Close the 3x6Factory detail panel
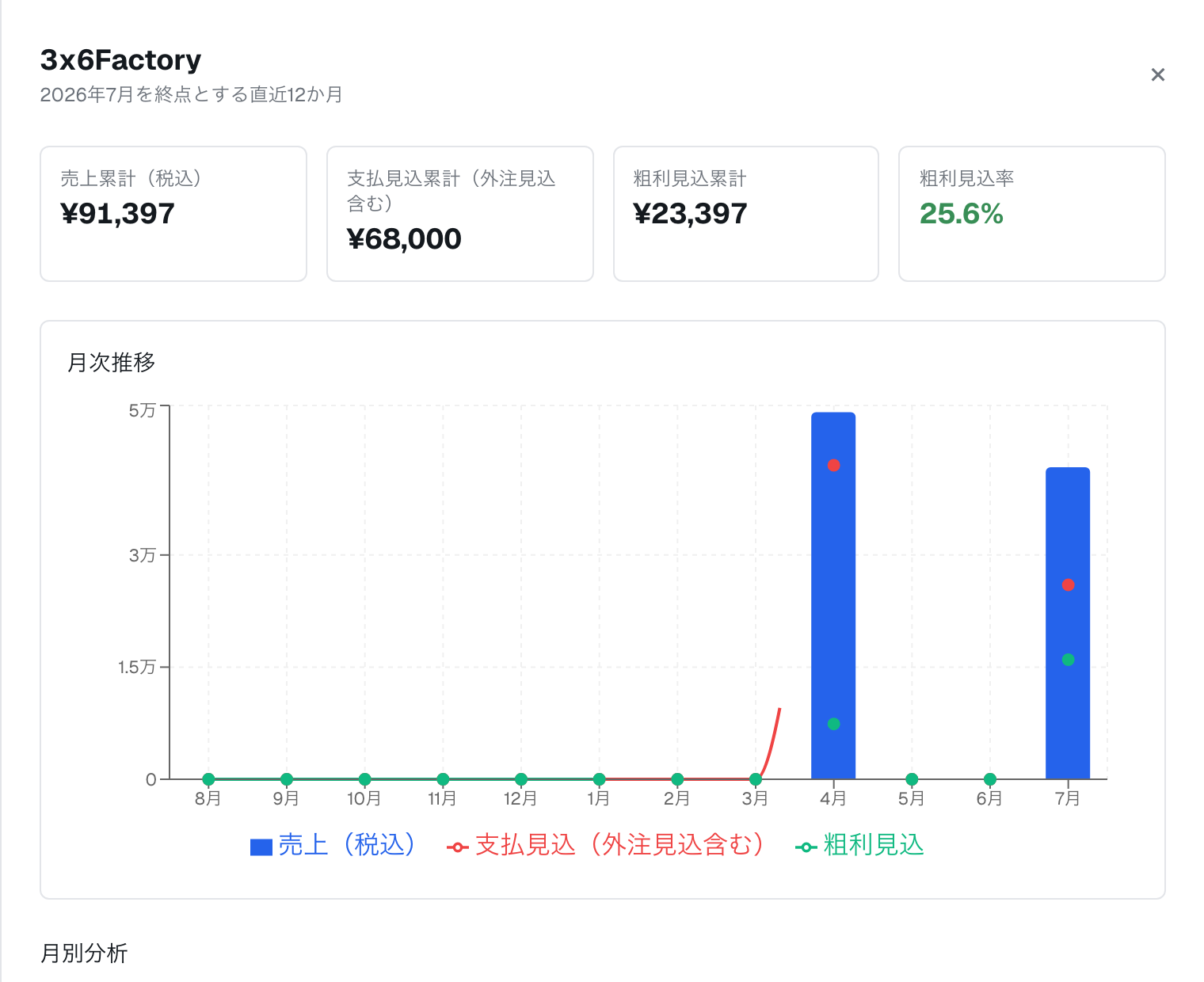 (1157, 74)
